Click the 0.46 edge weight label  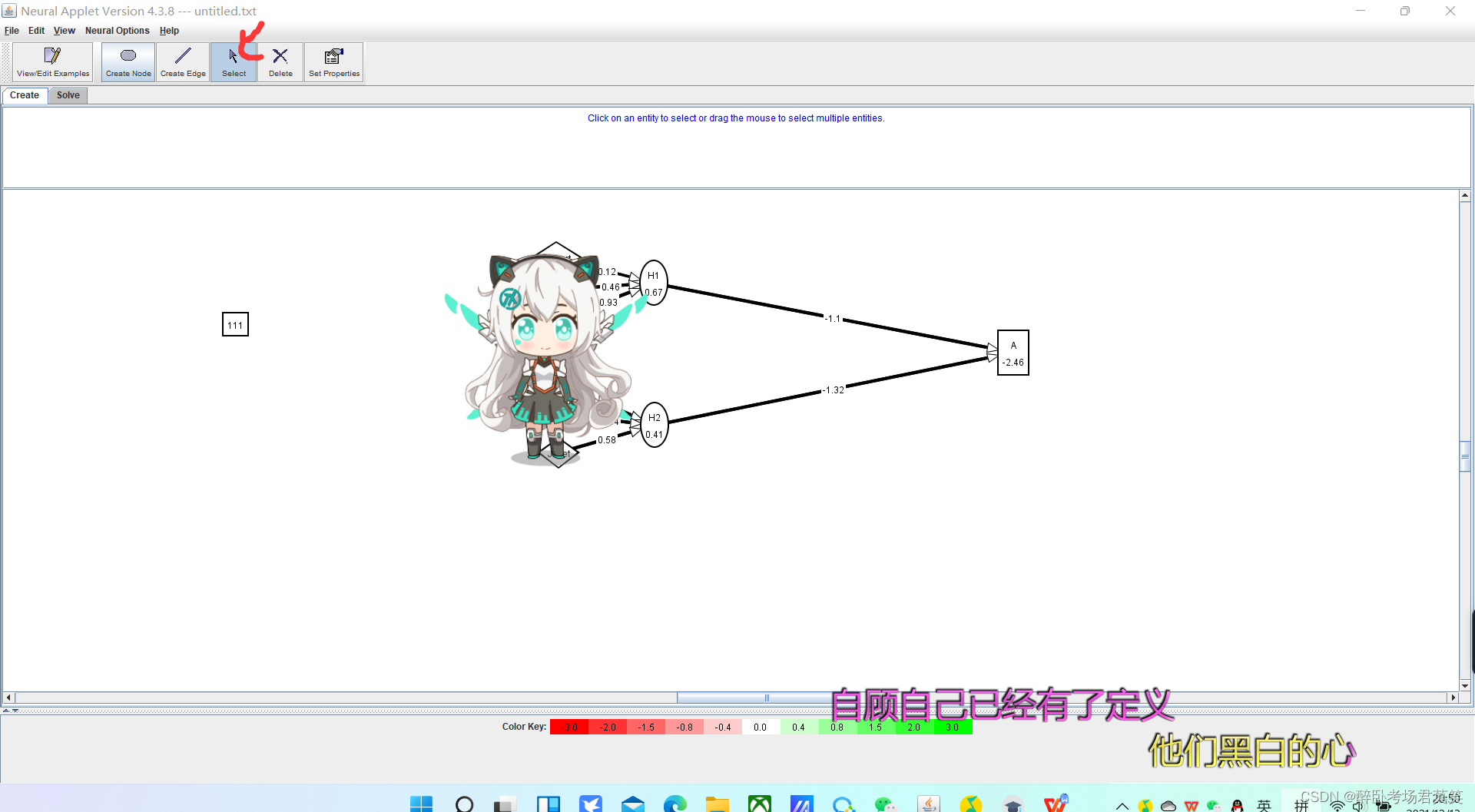click(x=611, y=287)
